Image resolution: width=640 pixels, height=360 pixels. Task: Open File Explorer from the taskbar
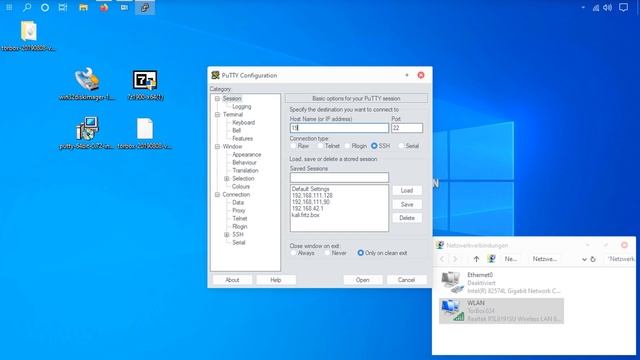(x=84, y=7)
